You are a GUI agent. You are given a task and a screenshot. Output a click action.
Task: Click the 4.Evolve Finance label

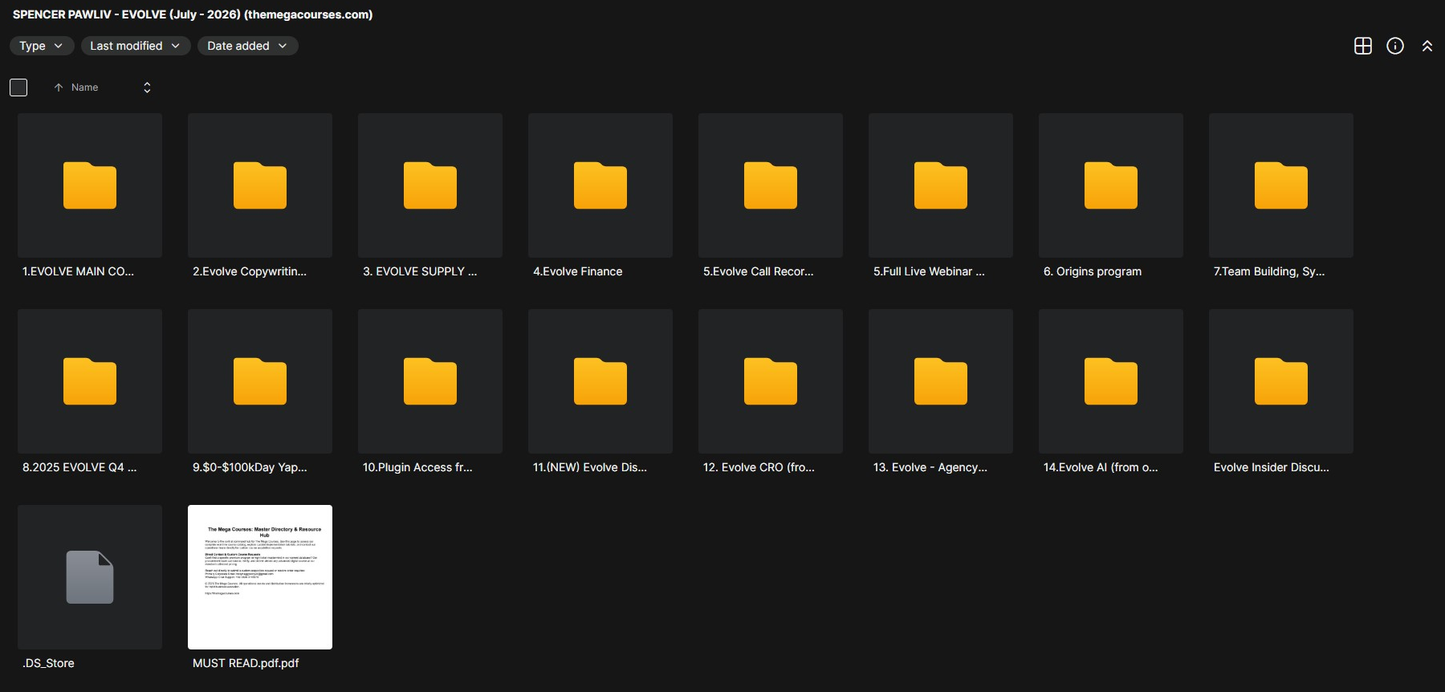click(578, 272)
